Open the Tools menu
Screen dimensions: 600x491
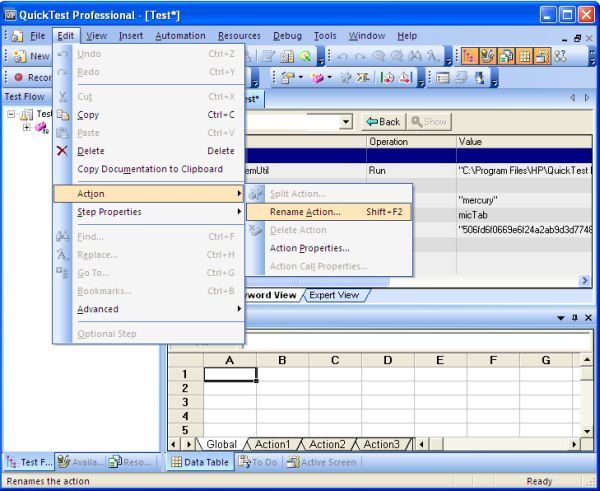[325, 36]
